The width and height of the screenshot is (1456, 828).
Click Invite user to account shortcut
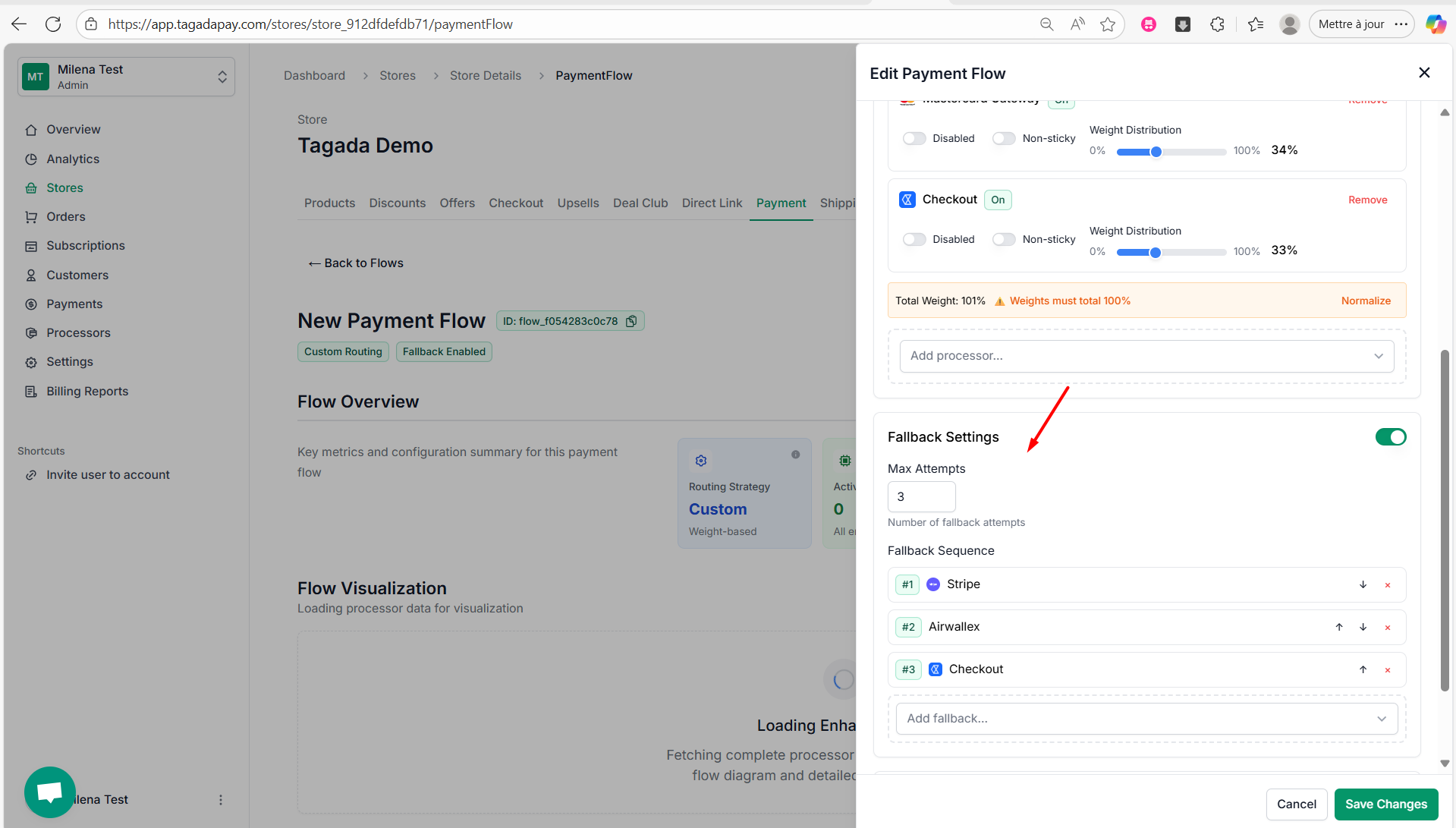108,475
